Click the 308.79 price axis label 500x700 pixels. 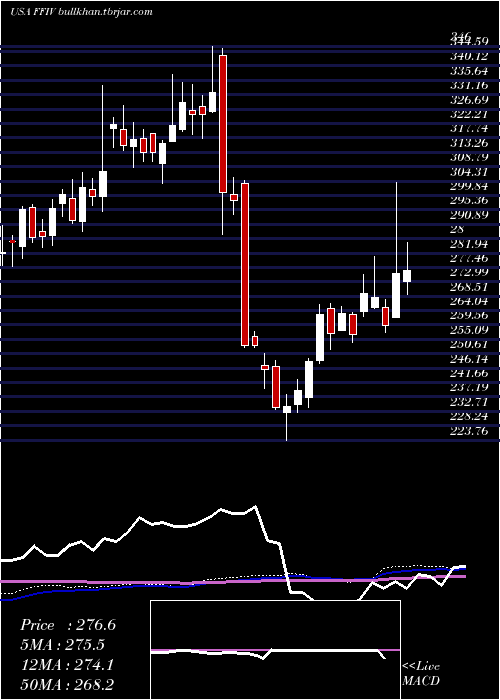[x=469, y=157]
